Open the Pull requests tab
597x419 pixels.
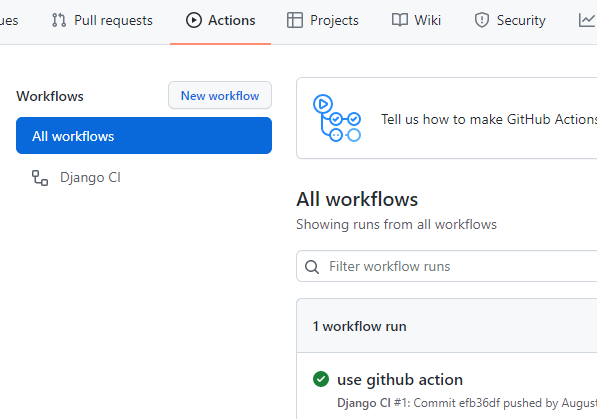point(102,21)
